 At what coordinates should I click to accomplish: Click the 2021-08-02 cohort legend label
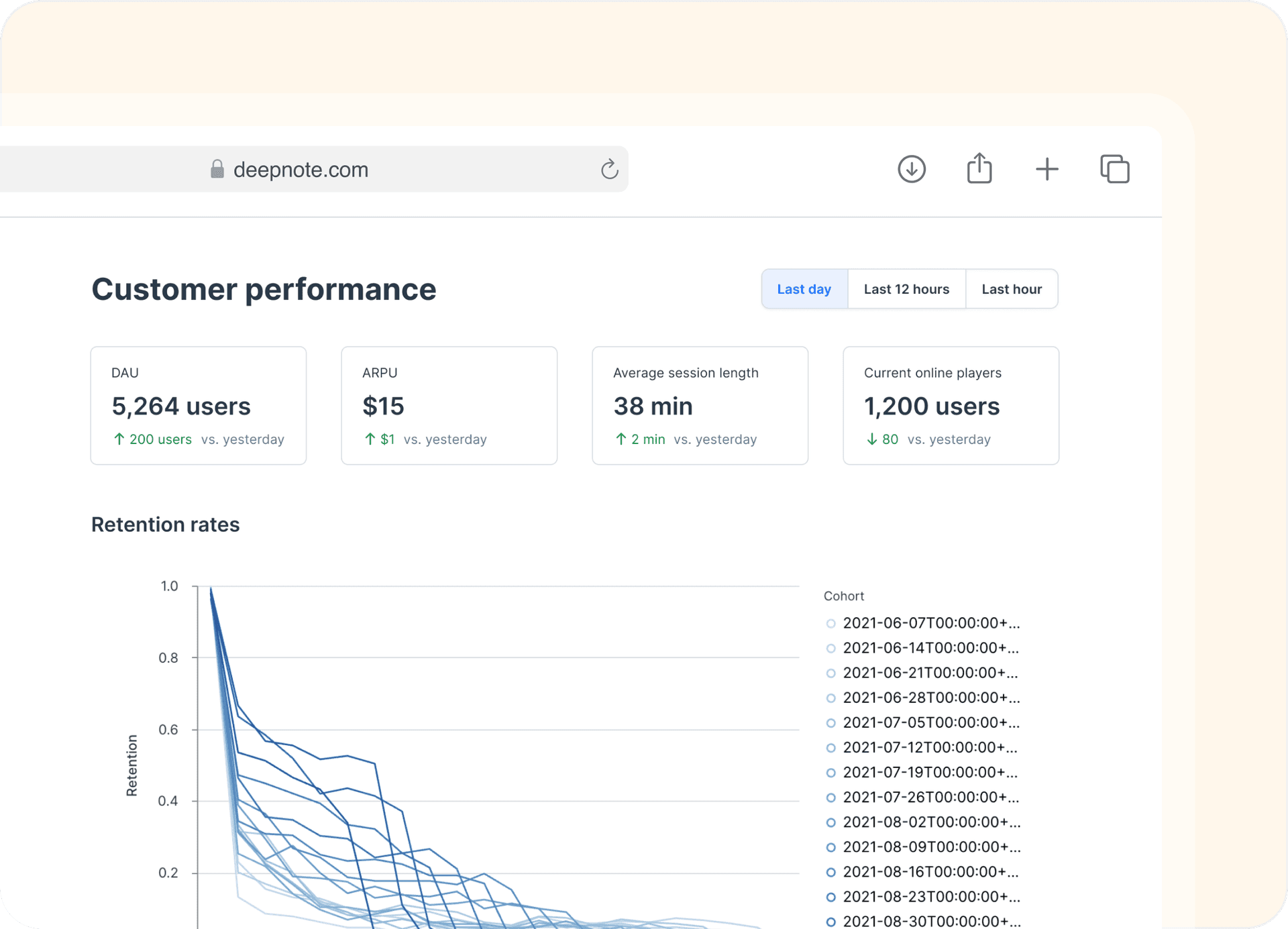pyautogui.click(x=931, y=822)
